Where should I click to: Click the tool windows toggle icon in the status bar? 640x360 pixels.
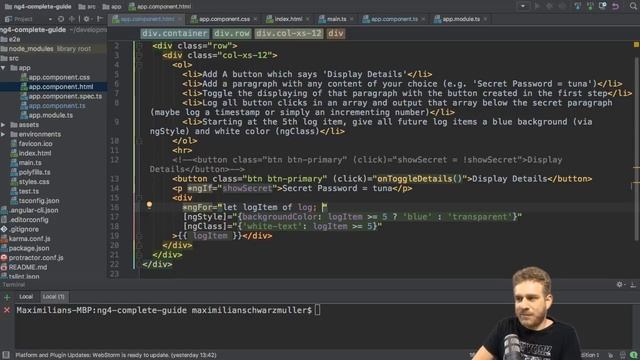click(6, 355)
